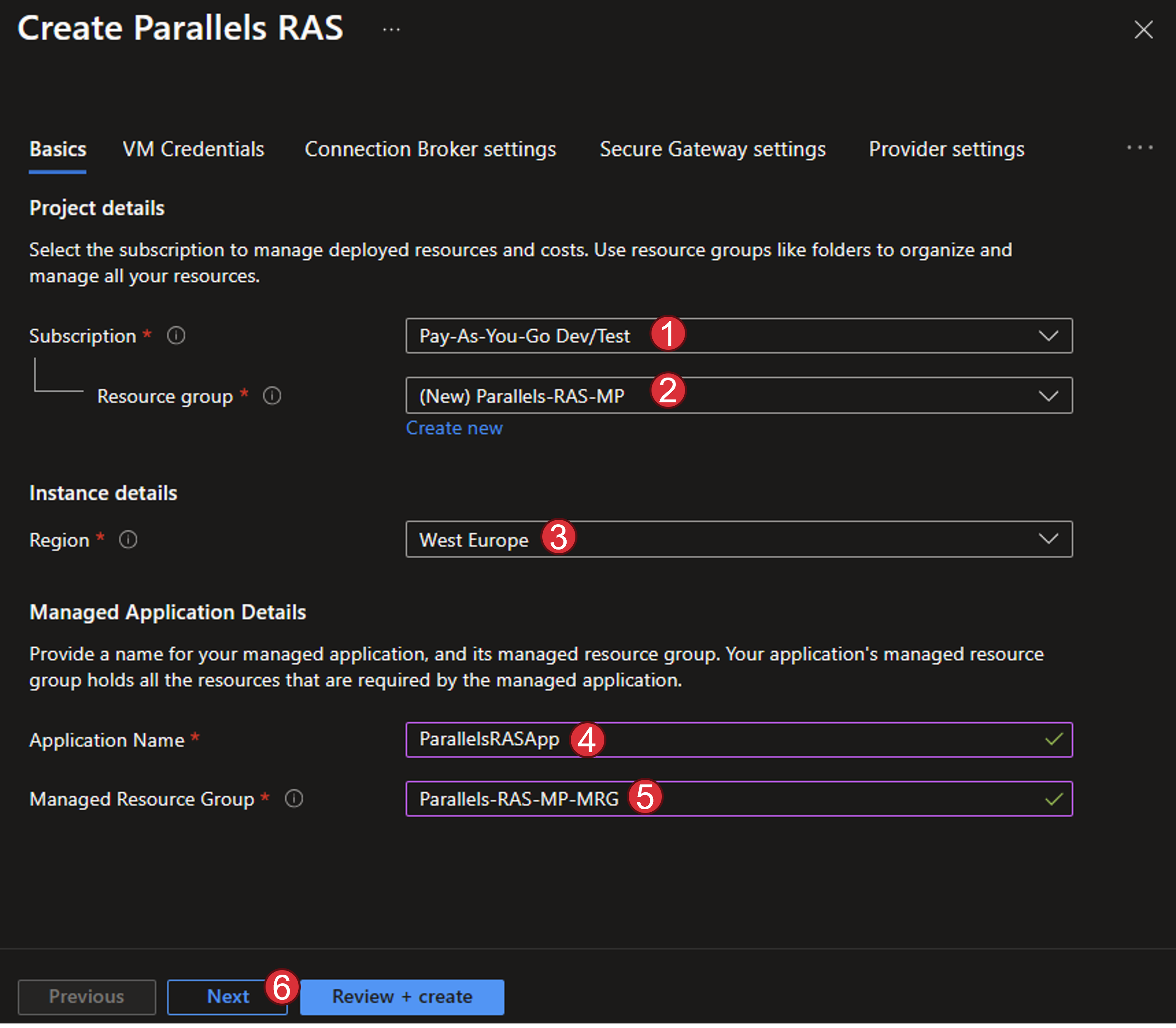This screenshot has width=1176, height=1028.
Task: Click info icon next to Subscription
Action: click(176, 336)
